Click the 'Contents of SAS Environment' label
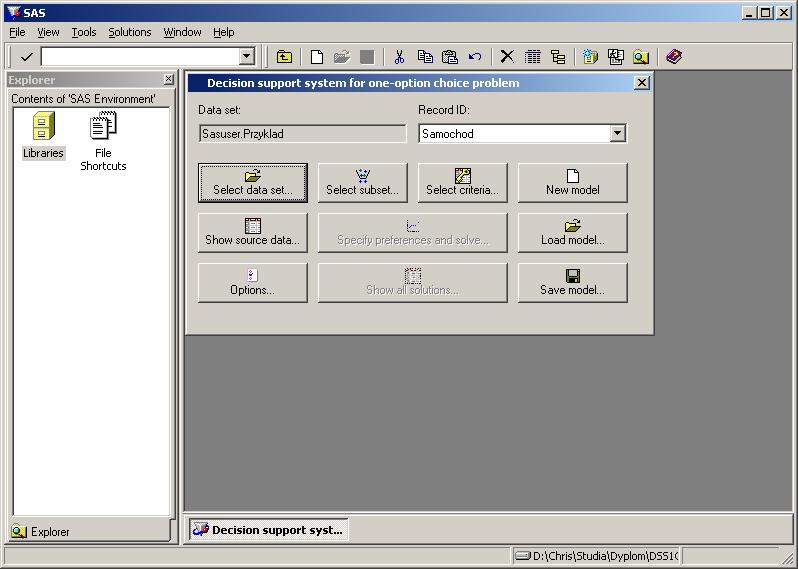Viewport: 798px width, 569px height. tap(83, 99)
